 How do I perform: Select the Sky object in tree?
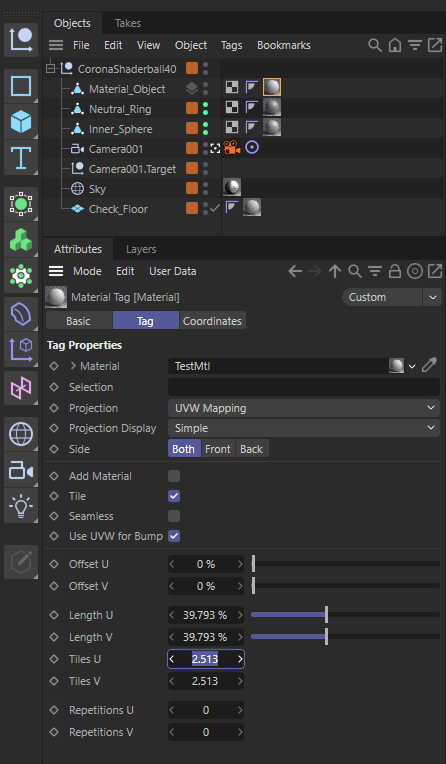(x=97, y=189)
